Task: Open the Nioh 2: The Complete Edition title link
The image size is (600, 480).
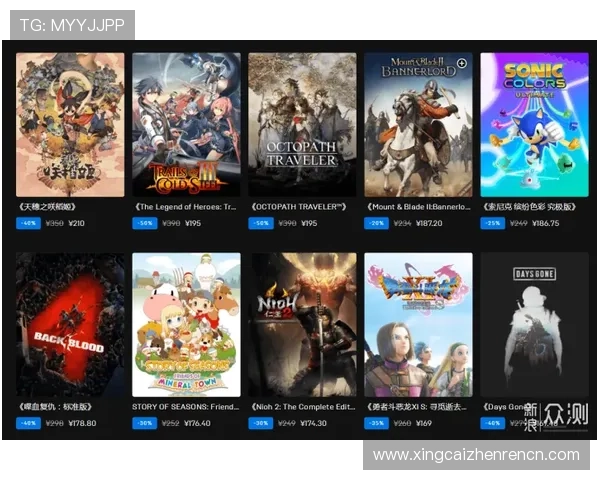Action: tap(303, 407)
